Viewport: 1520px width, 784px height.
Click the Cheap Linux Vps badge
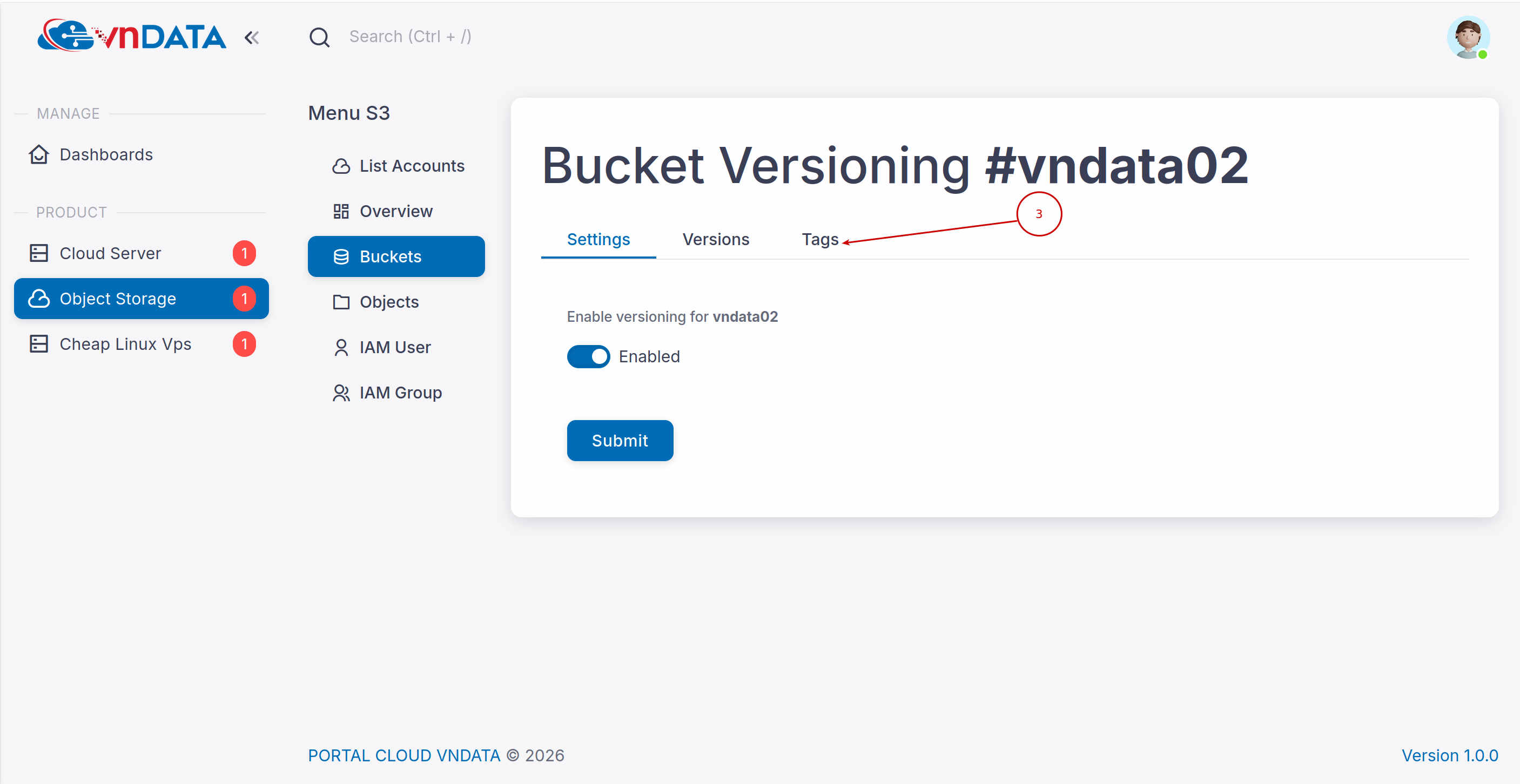244,344
